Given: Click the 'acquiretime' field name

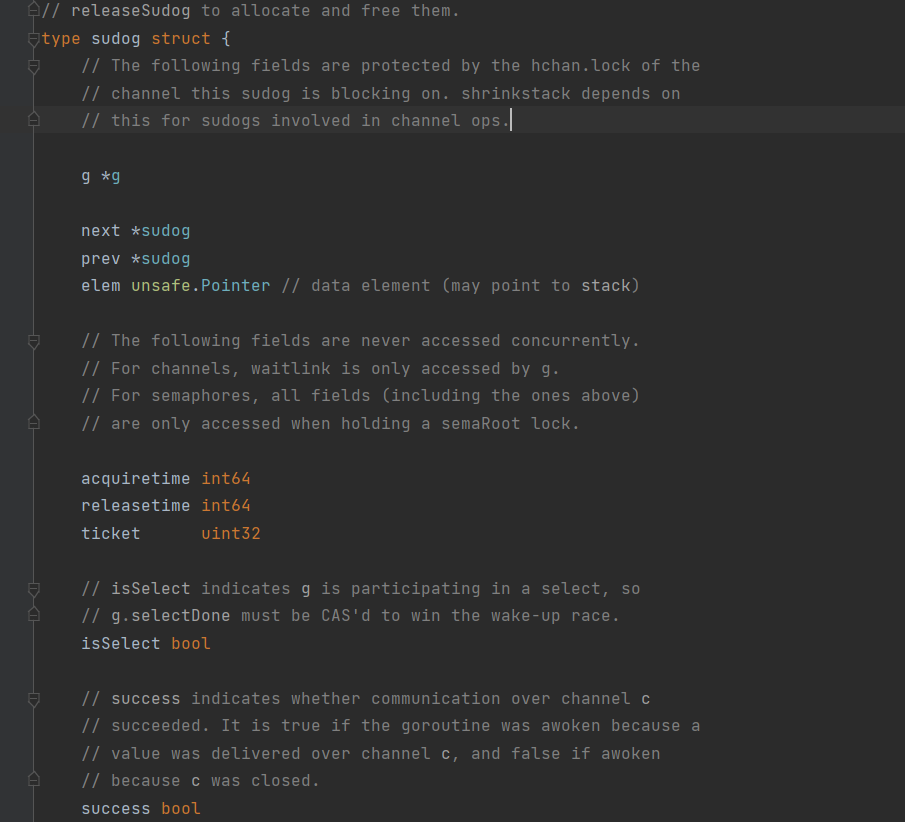Looking at the screenshot, I should 136,479.
